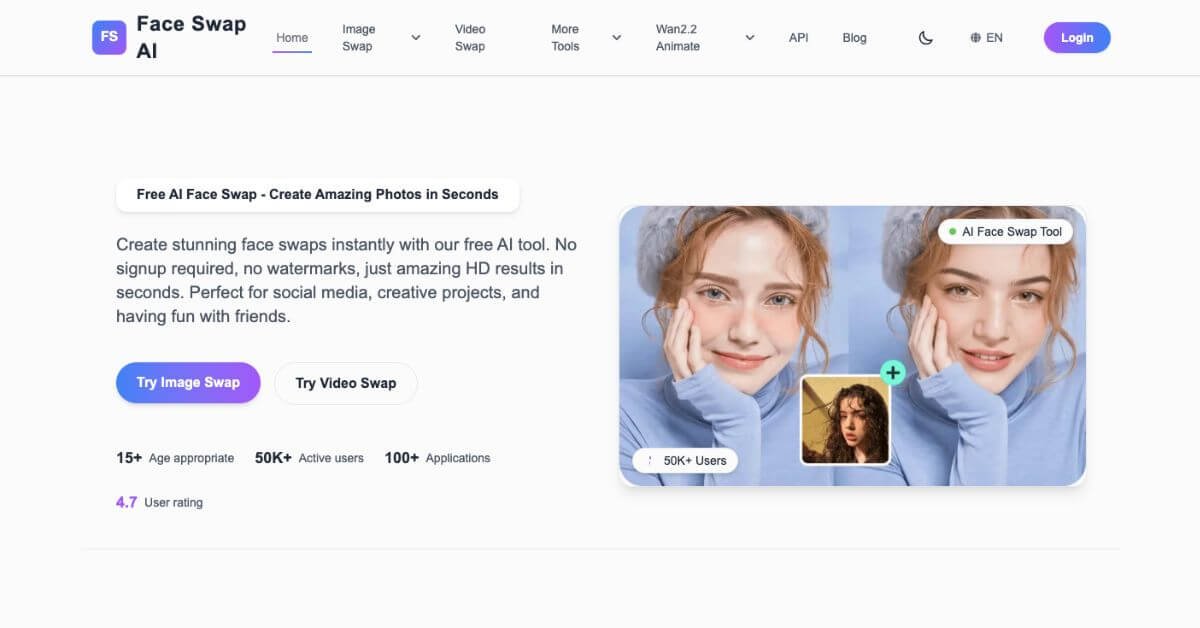Click the green status dot on the badge
This screenshot has width=1200, height=628.
(x=951, y=231)
